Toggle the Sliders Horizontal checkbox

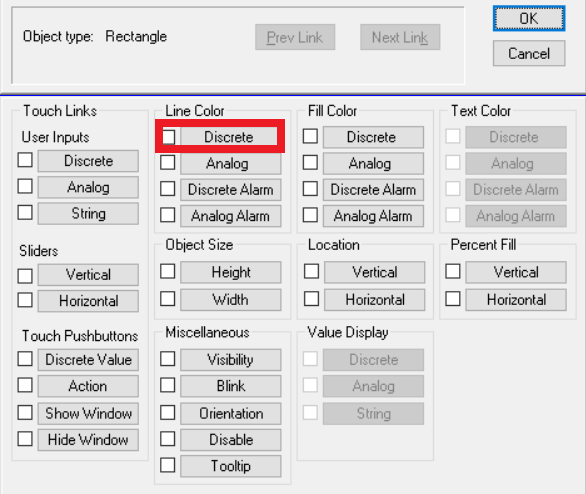tap(25, 300)
